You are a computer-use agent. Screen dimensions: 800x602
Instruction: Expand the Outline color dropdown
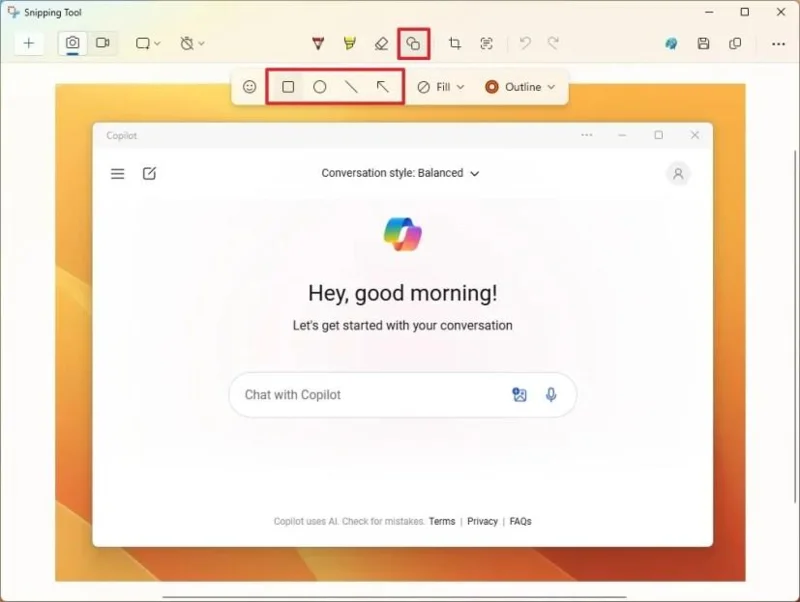pyautogui.click(x=520, y=87)
